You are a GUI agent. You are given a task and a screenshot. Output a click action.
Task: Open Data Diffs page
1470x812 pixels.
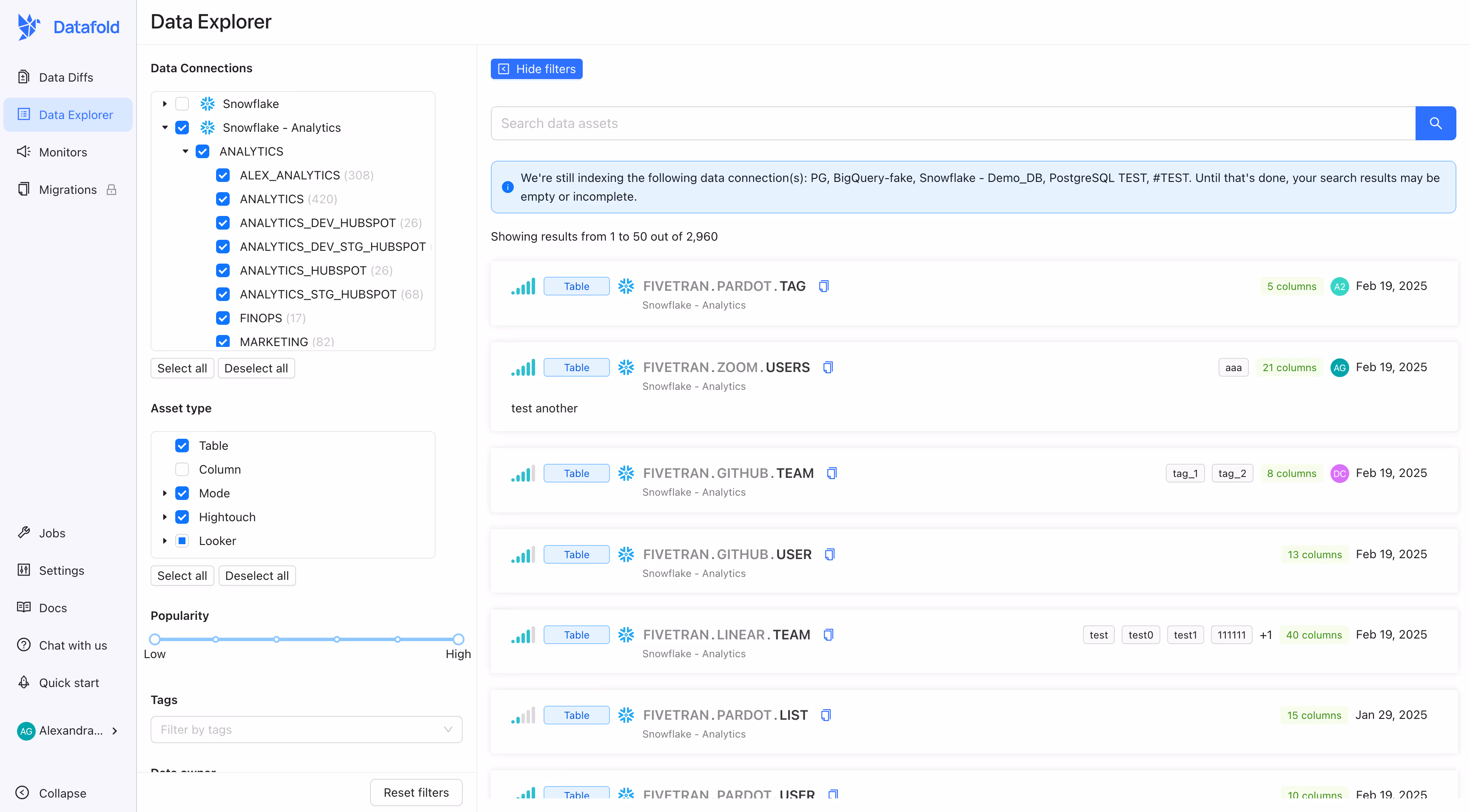68,77
